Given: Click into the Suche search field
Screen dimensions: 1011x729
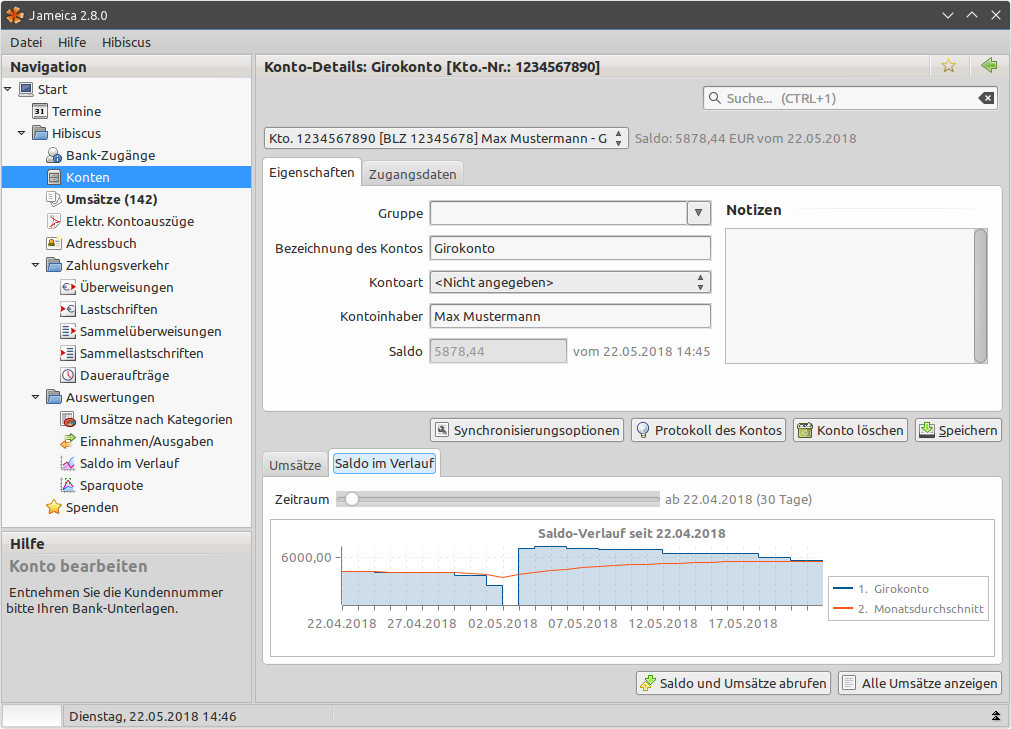Looking at the screenshot, I should 850,98.
